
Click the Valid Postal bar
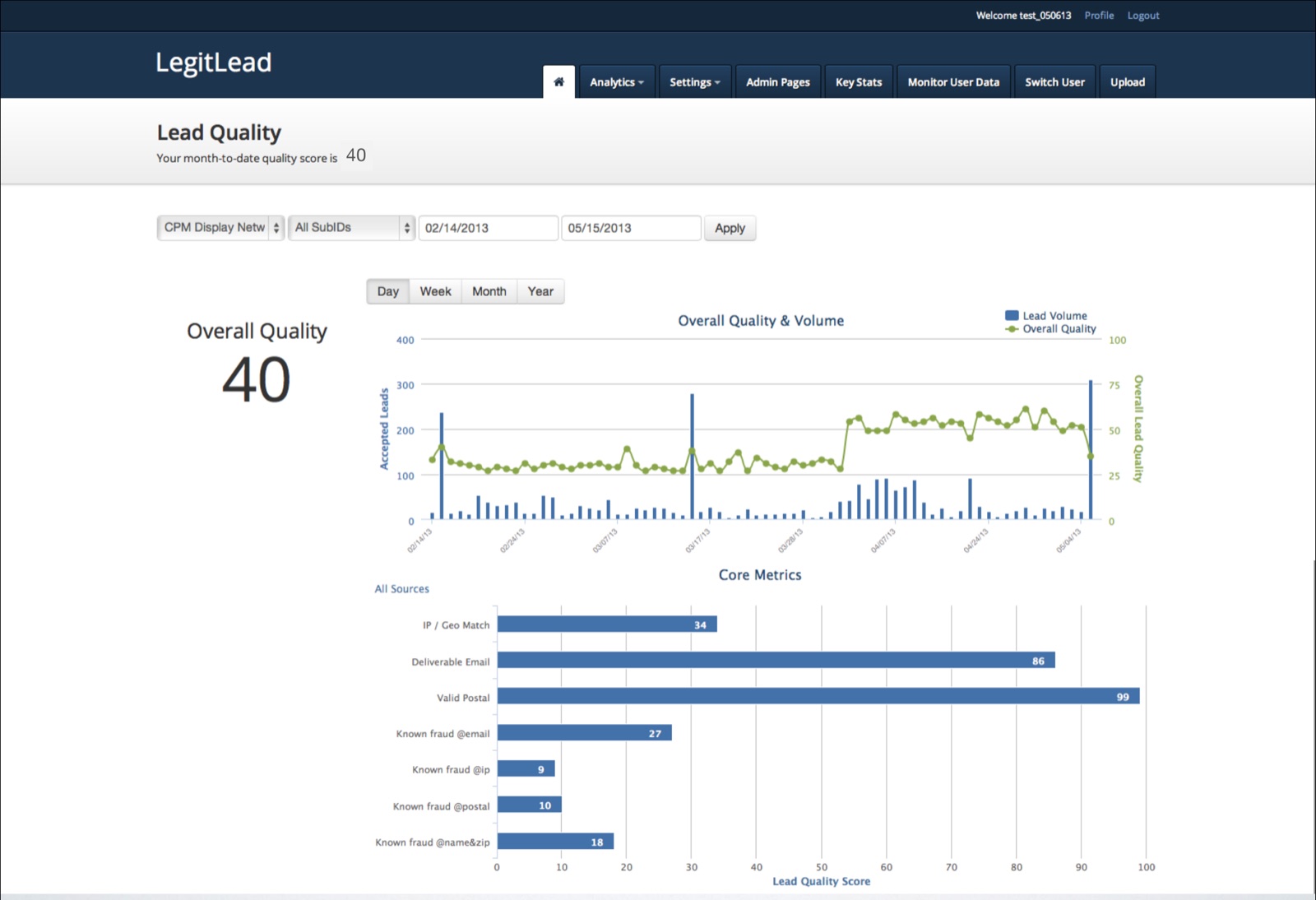[x=818, y=697]
